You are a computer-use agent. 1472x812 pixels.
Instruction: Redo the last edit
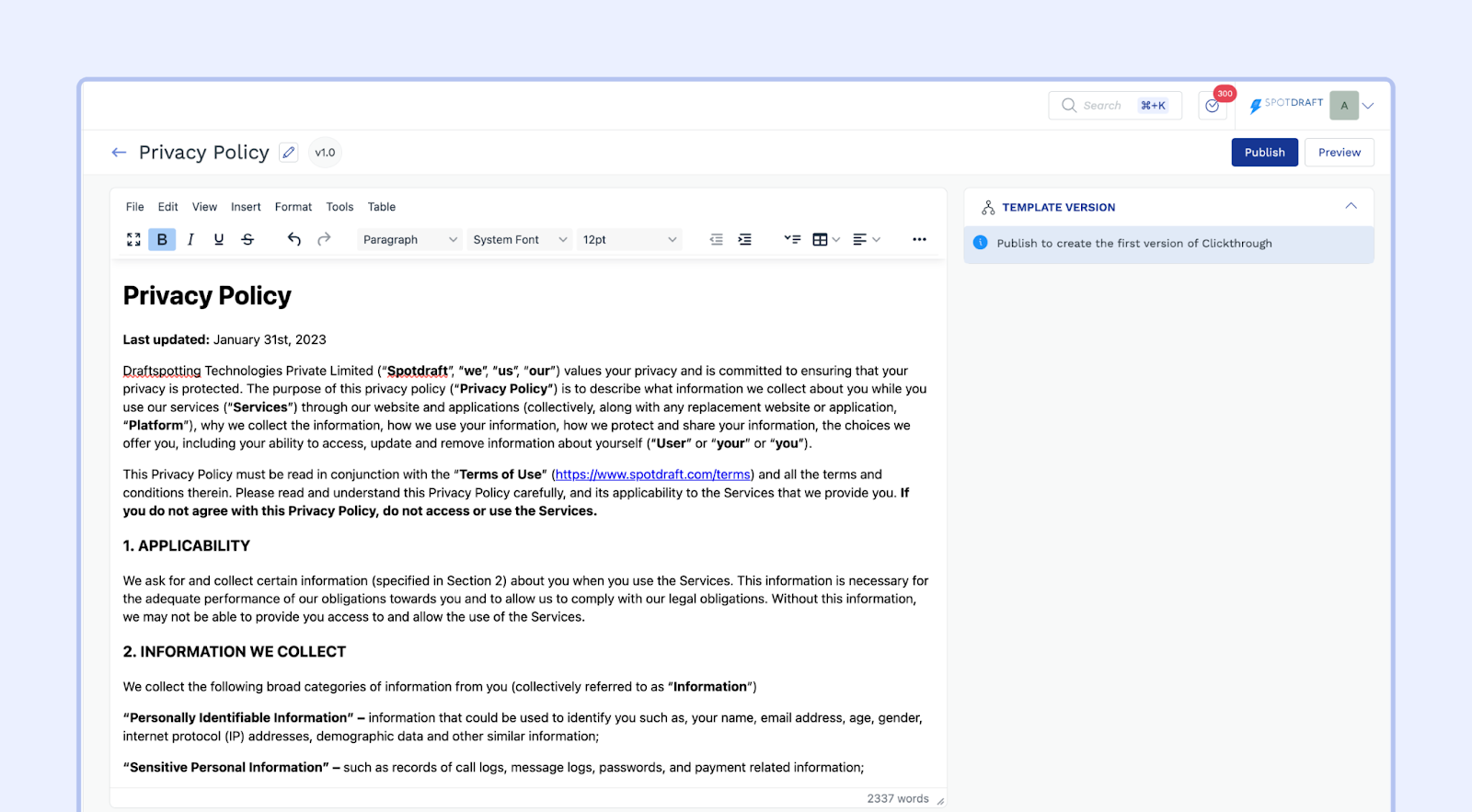[x=324, y=239]
